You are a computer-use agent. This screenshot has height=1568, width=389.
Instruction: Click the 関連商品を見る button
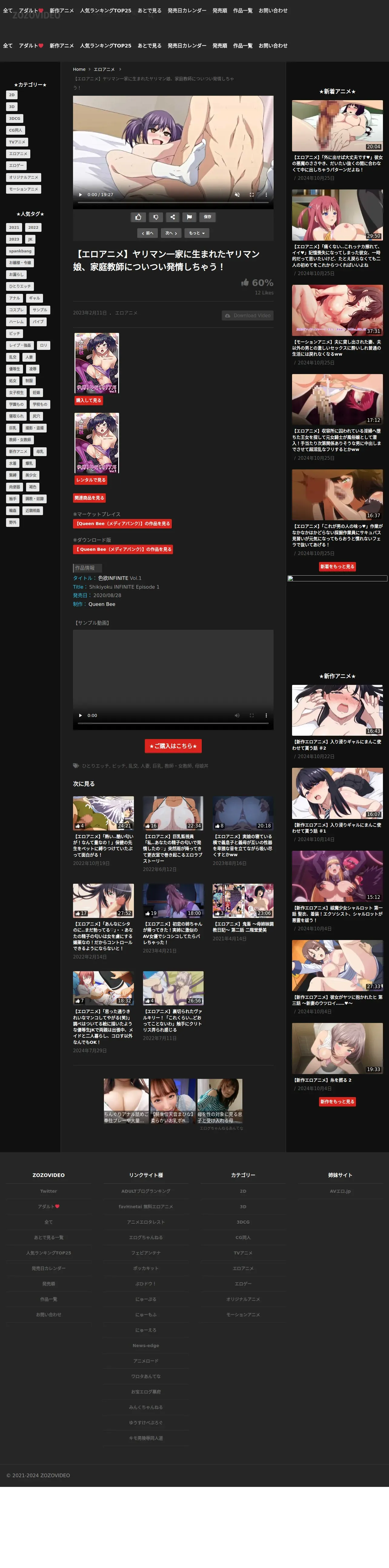(90, 498)
